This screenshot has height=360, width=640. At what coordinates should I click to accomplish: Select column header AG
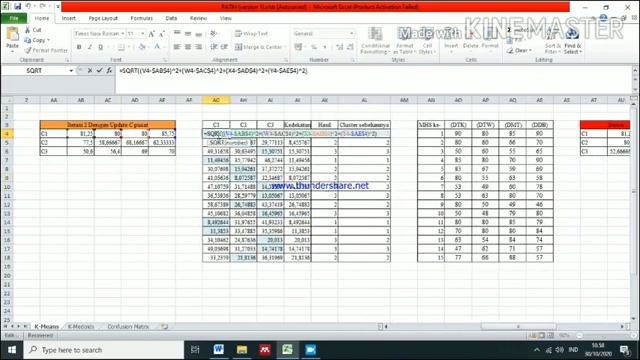click(x=216, y=100)
